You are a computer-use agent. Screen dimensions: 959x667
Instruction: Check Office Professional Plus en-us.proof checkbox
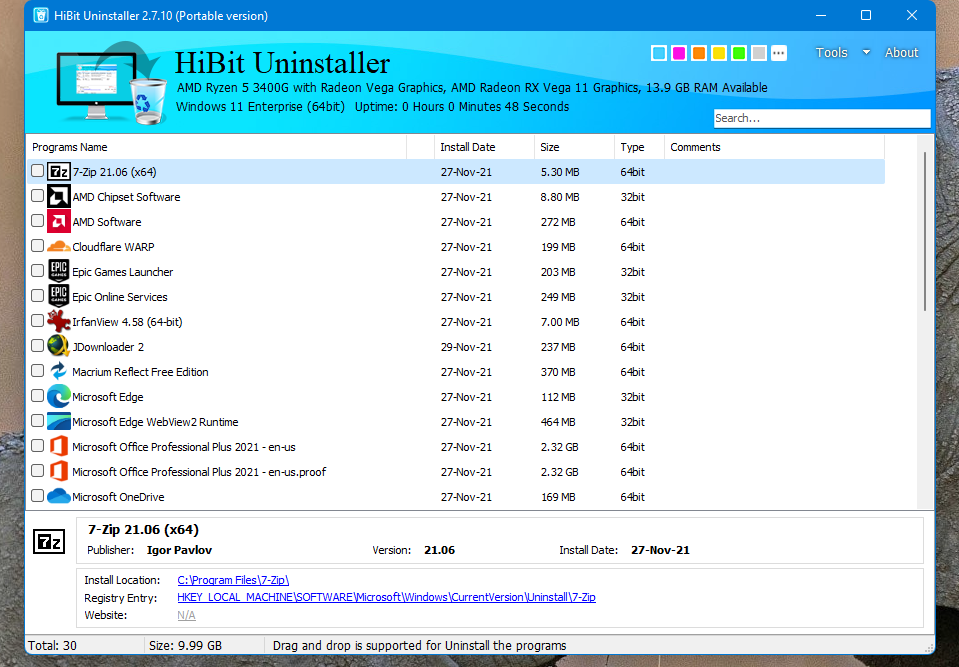pos(37,470)
